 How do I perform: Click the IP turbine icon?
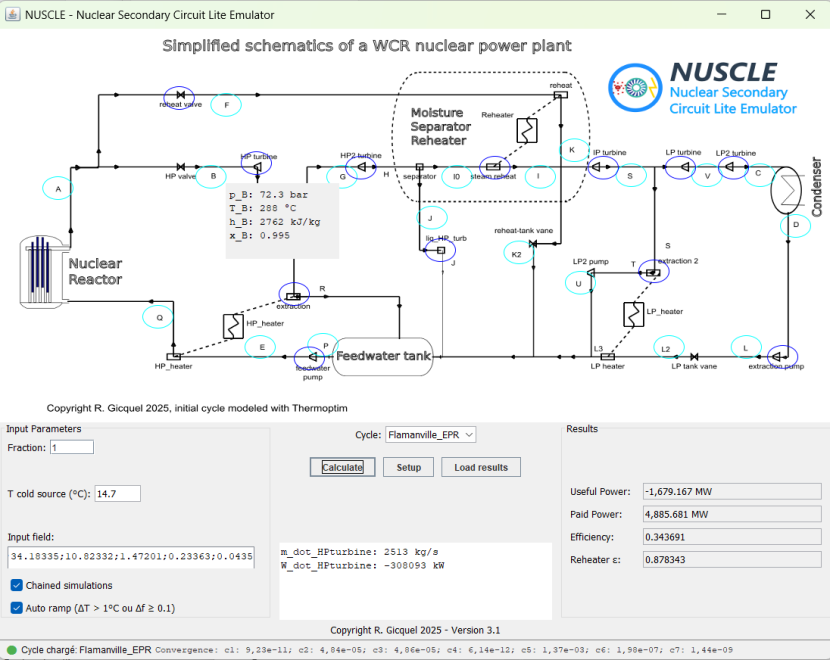click(603, 168)
